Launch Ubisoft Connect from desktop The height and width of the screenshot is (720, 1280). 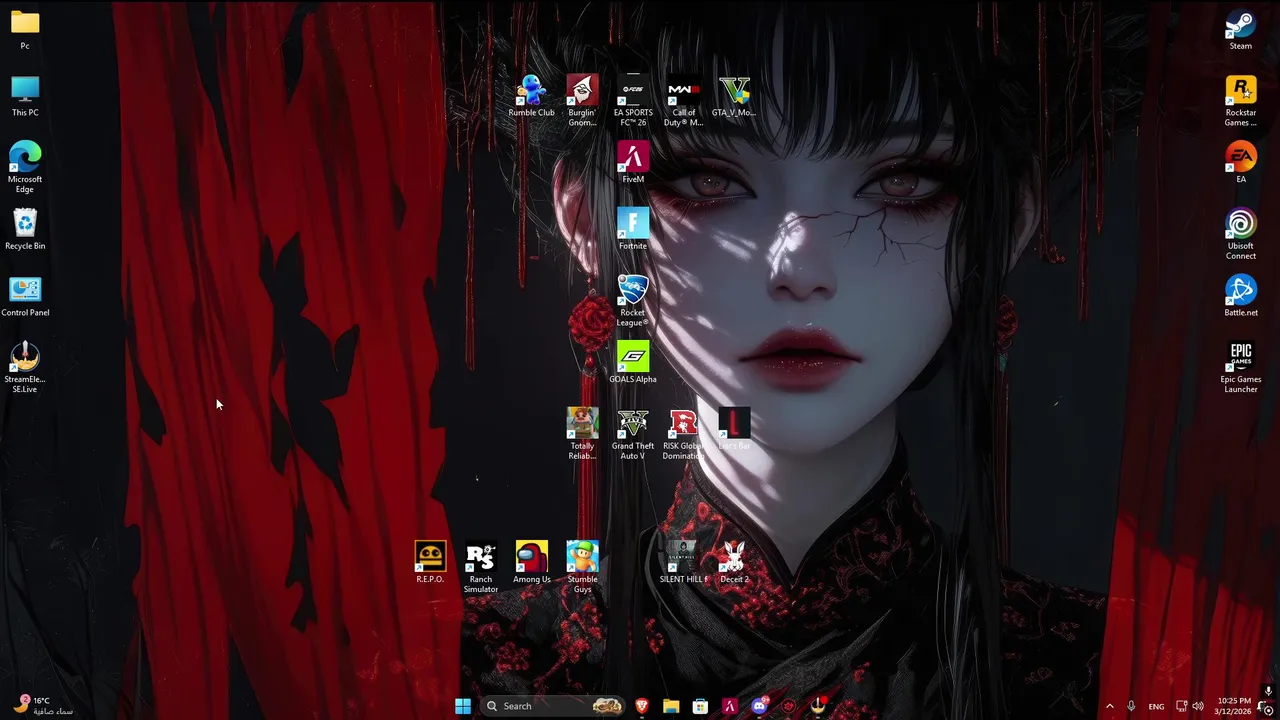(x=1240, y=234)
